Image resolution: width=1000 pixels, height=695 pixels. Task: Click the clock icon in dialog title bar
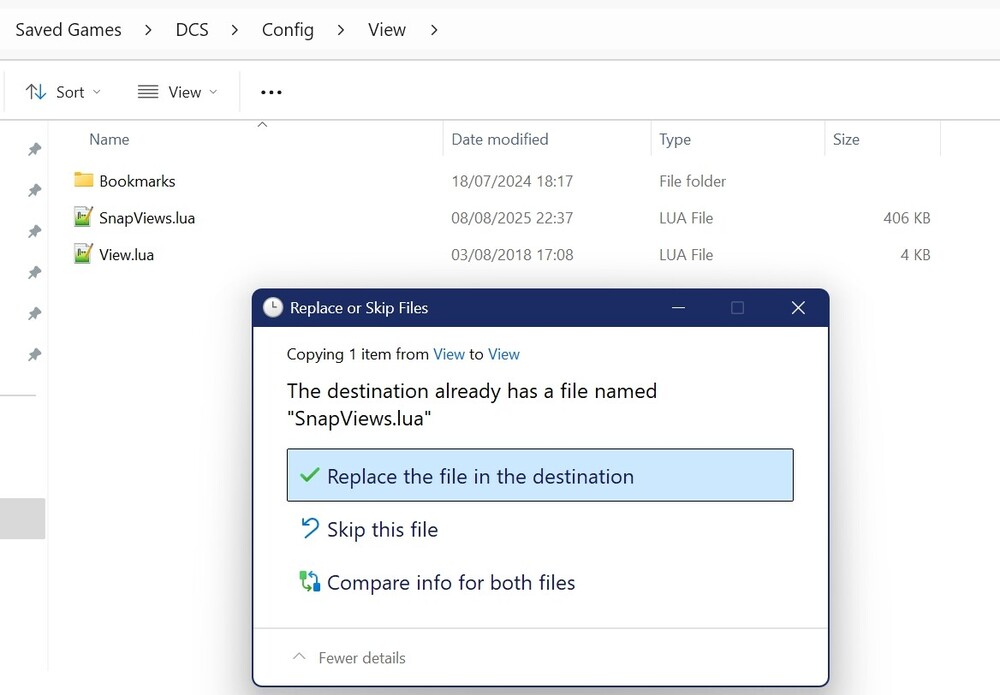tap(273, 308)
